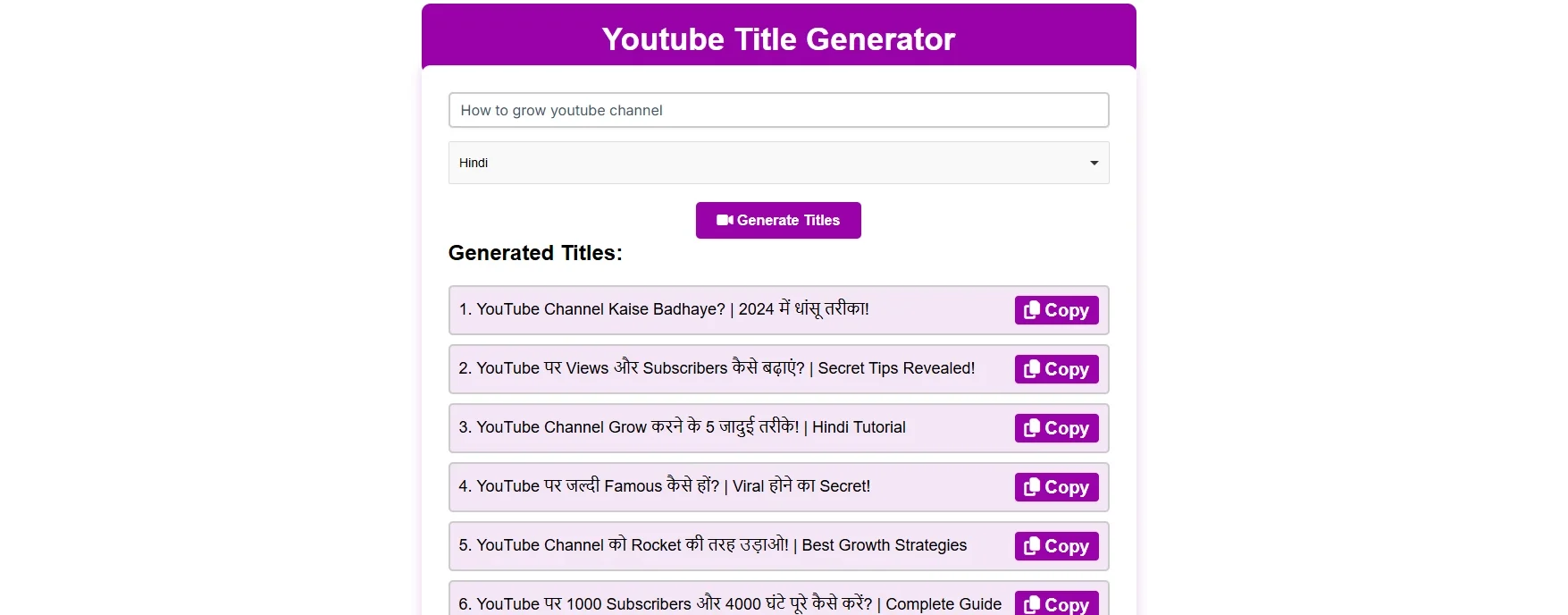The width and height of the screenshot is (1568, 615).
Task: Click the title text '2. YouTube पर Views और Subscribers'
Action: coord(593,368)
